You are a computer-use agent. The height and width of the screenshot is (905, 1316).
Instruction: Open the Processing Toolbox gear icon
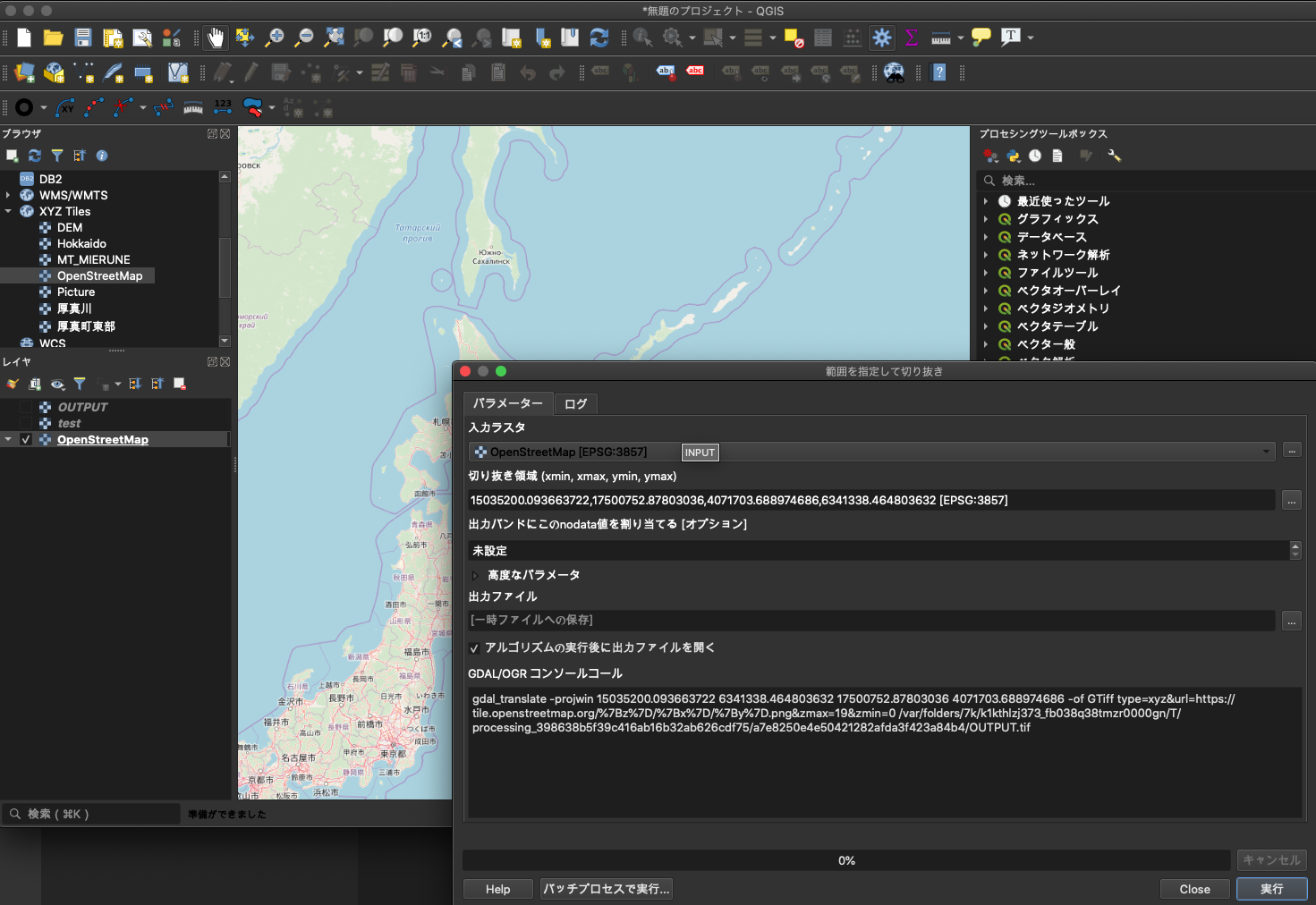coord(882,38)
